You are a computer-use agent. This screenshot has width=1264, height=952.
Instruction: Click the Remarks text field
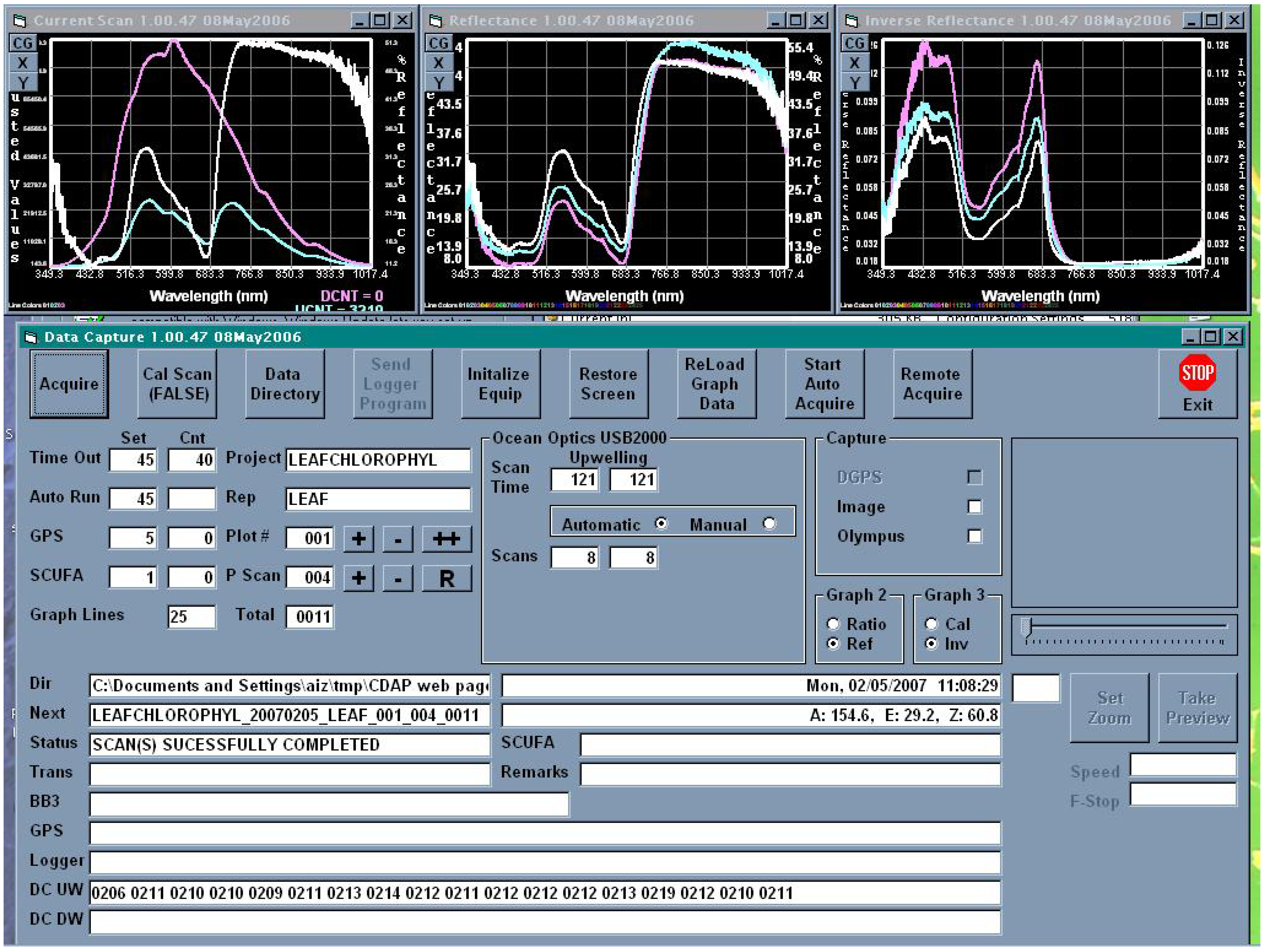pyautogui.click(x=790, y=774)
